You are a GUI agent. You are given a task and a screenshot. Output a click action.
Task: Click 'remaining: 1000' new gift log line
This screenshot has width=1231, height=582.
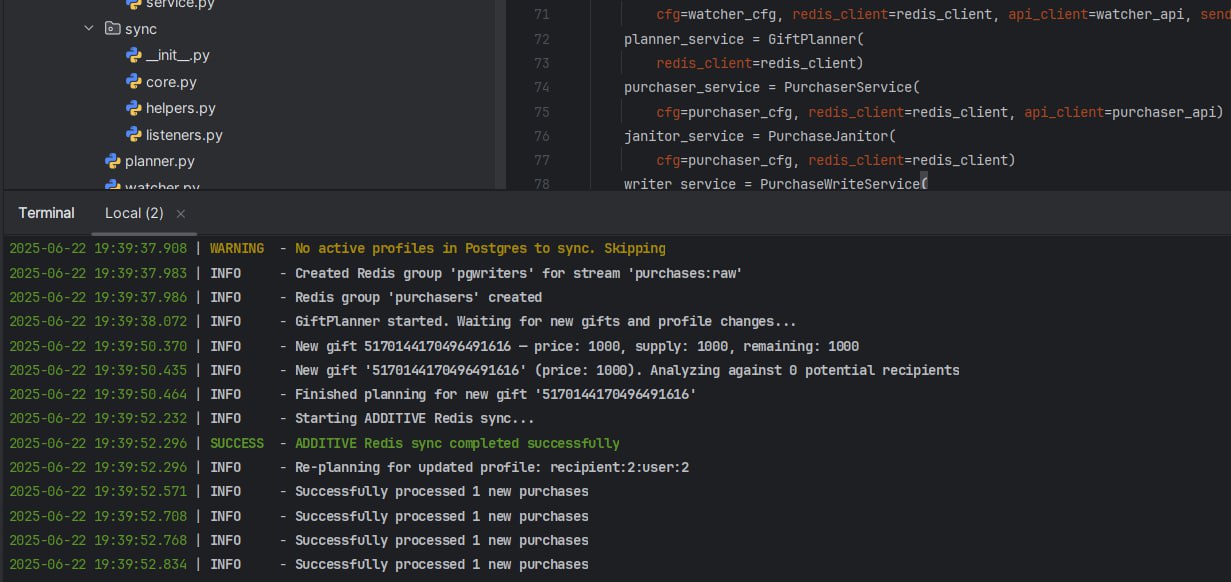[577, 346]
